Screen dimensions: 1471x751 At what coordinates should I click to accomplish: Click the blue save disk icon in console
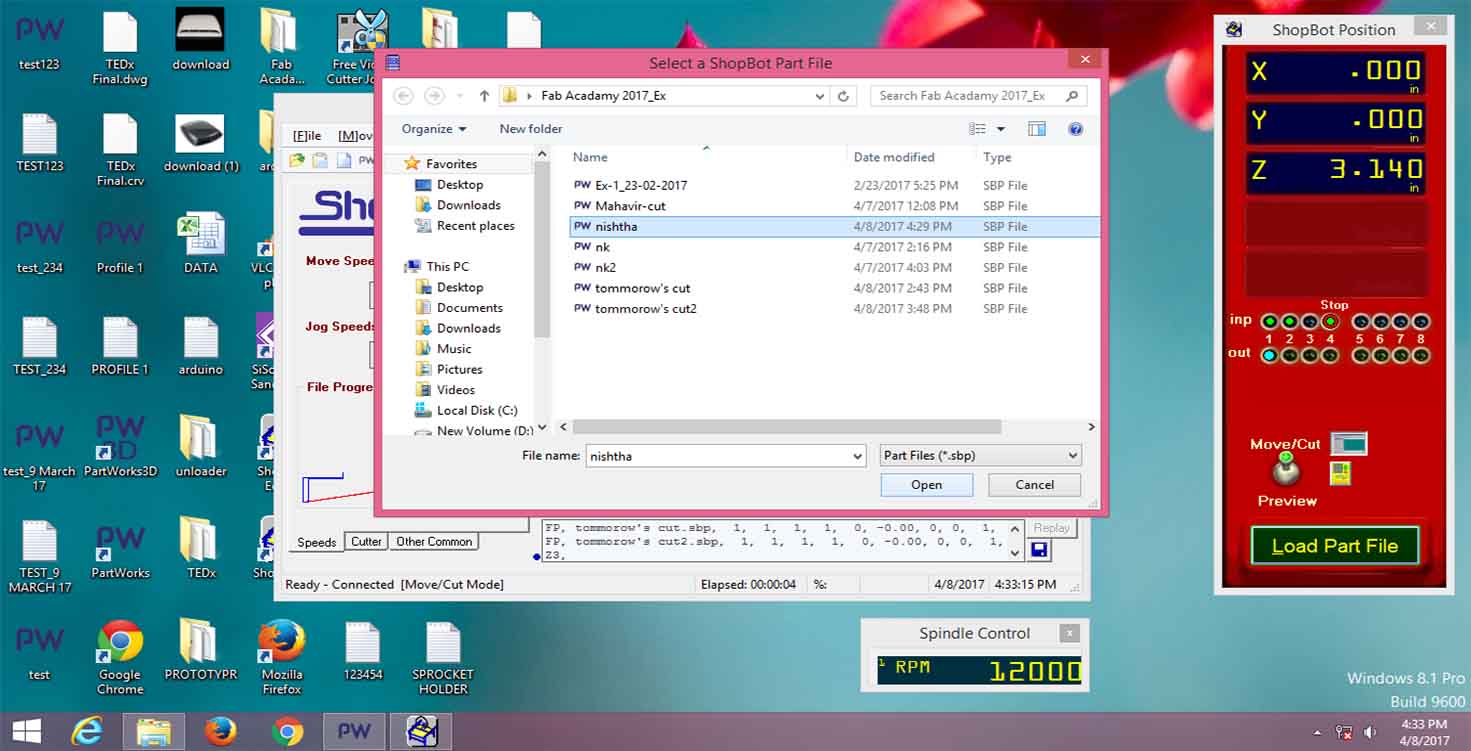[x=1038, y=550]
